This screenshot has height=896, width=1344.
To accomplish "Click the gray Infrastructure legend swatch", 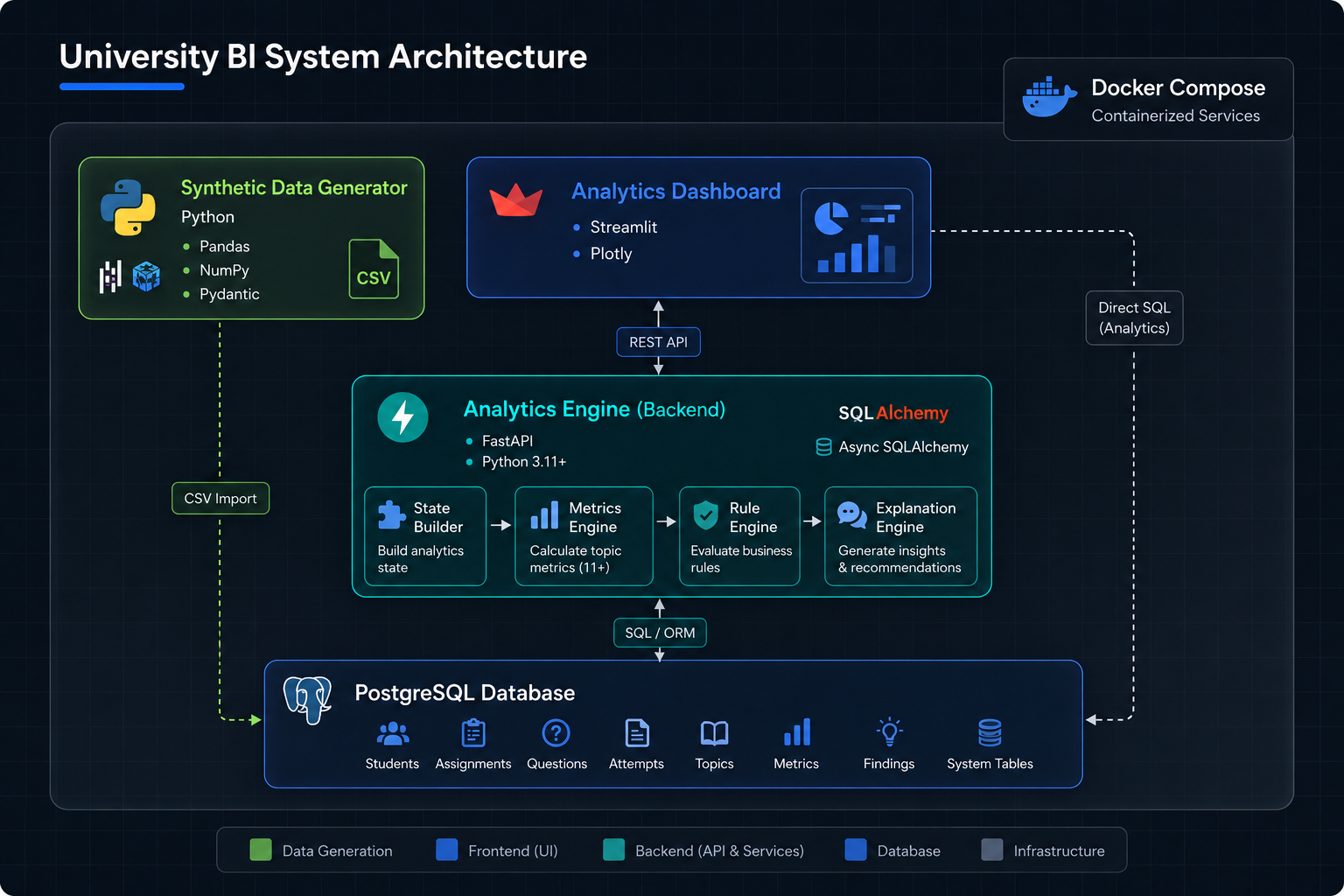I will coord(992,850).
